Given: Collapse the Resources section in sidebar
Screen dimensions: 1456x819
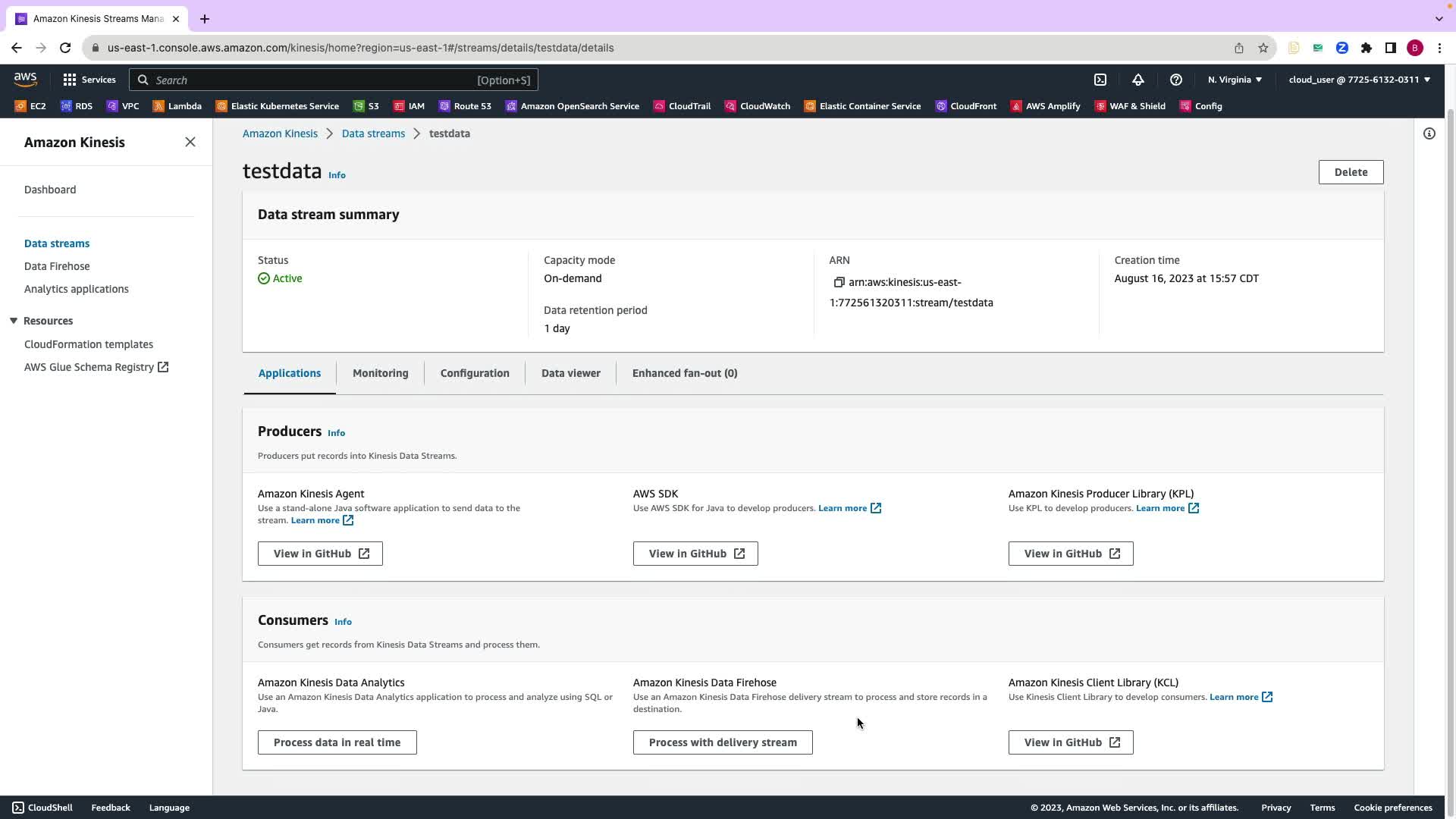Looking at the screenshot, I should pos(14,321).
